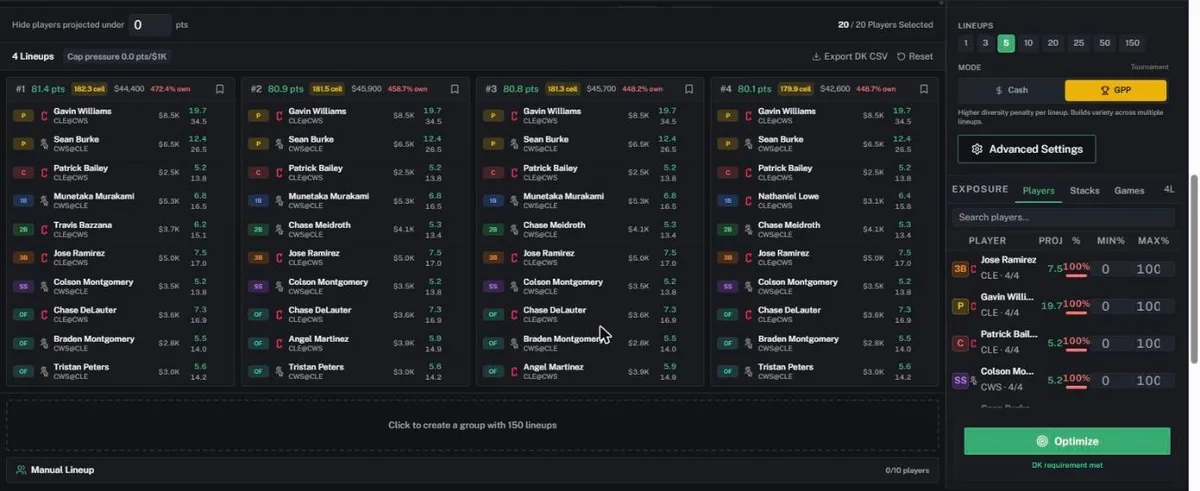This screenshot has width=1200, height=491.
Task: Set hide players projected under points field
Action: [x=150, y=25]
